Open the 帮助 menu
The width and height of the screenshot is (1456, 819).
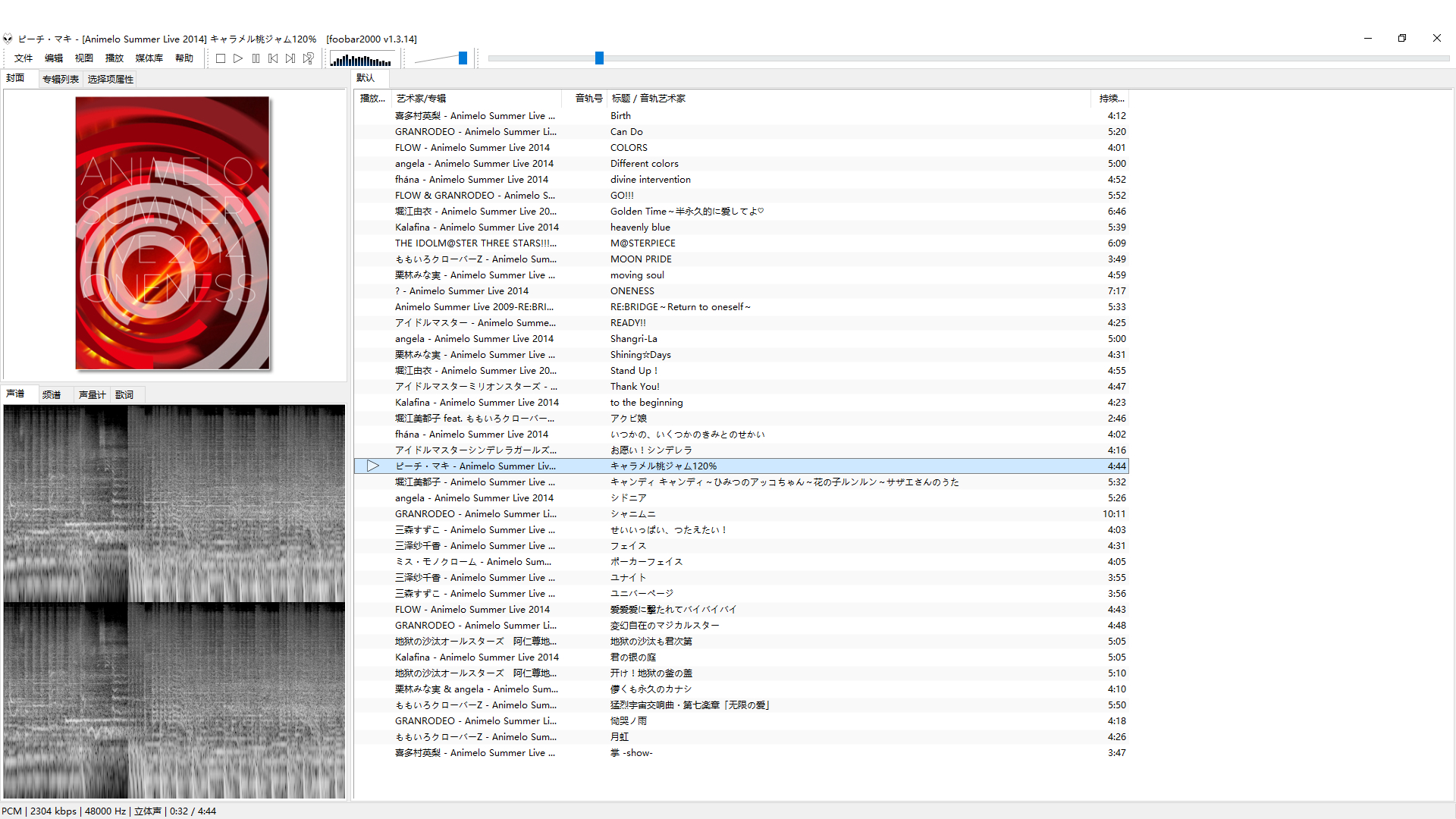tap(184, 58)
